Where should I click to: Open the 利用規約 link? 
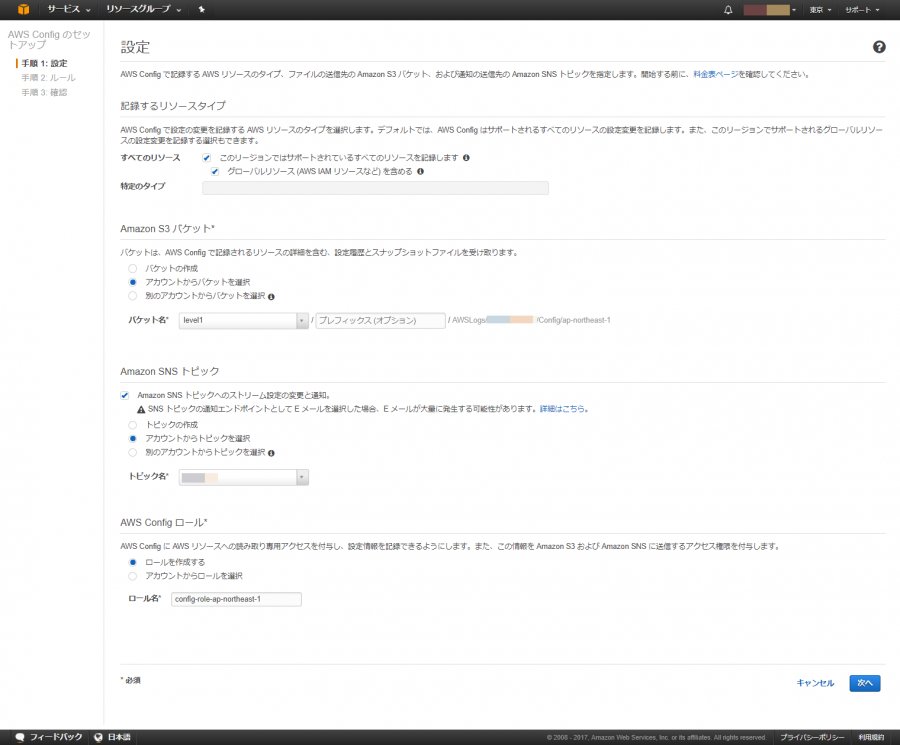(871, 738)
